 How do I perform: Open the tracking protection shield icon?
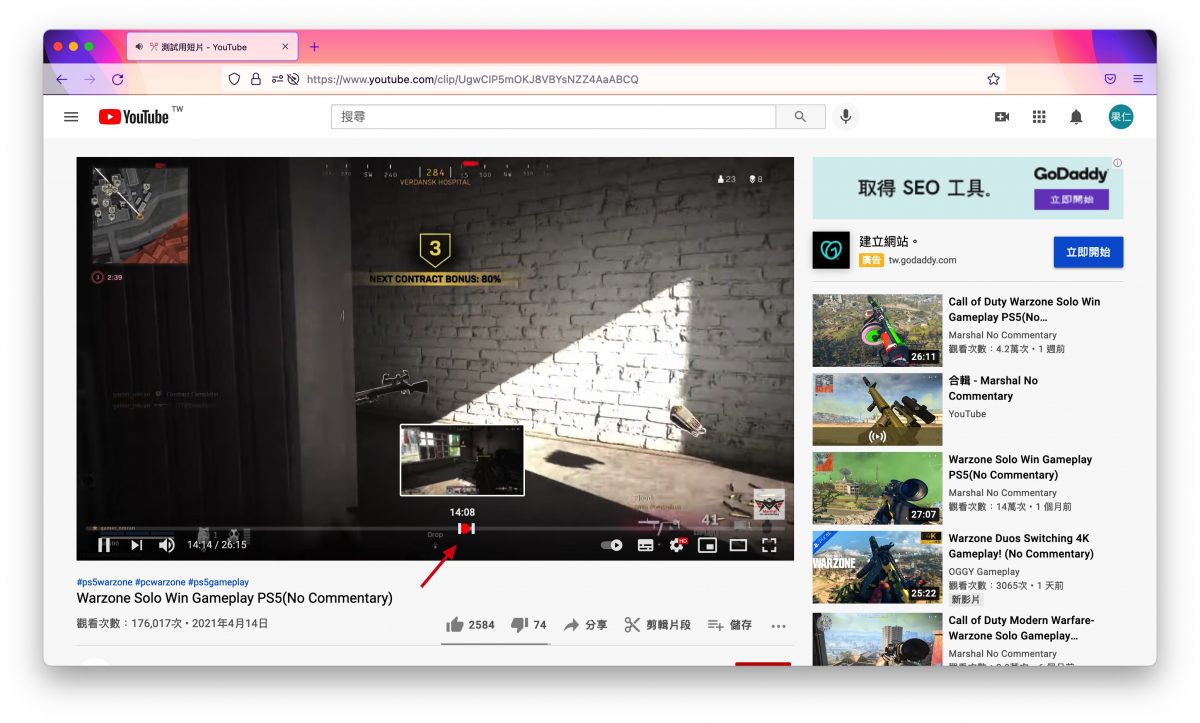(x=235, y=79)
